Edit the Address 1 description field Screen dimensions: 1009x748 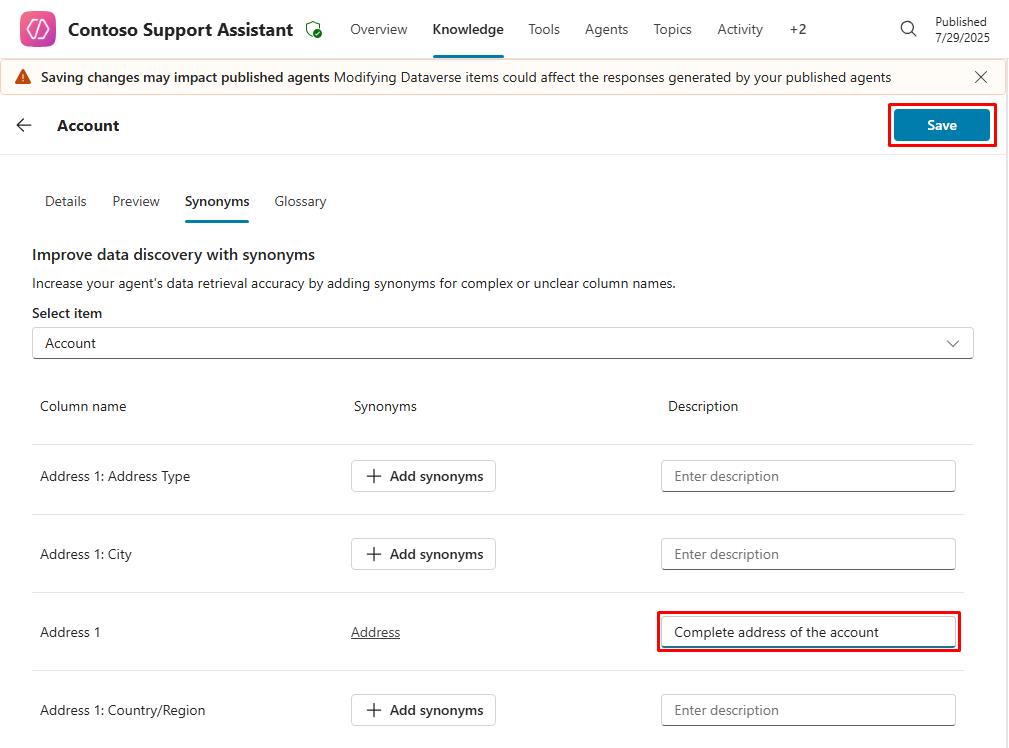tap(808, 632)
